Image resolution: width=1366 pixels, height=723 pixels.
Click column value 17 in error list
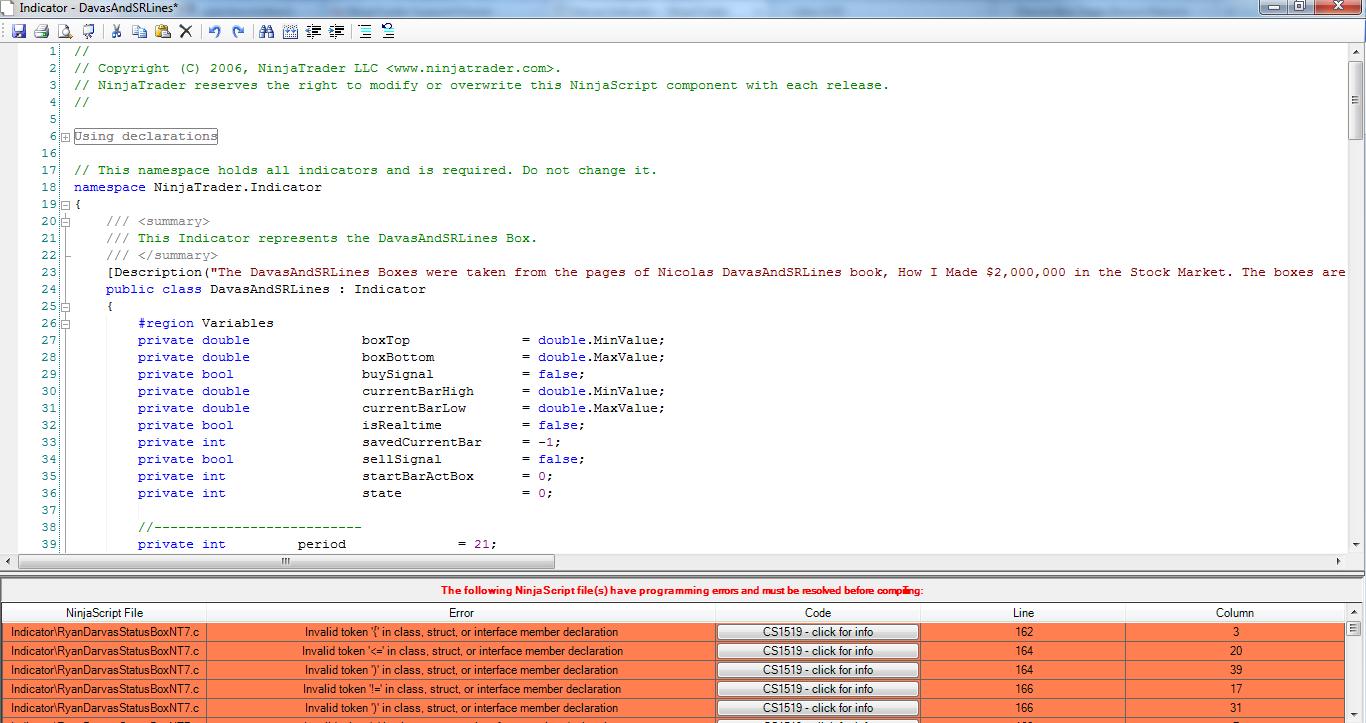point(1235,689)
